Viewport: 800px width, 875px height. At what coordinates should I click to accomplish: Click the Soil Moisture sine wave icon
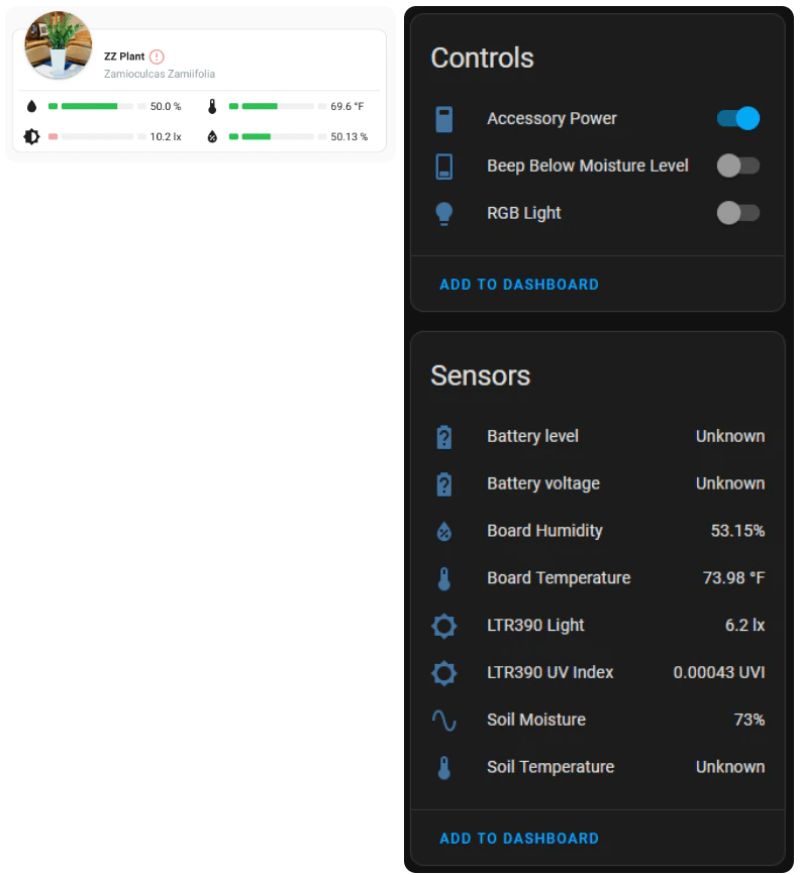tap(444, 720)
